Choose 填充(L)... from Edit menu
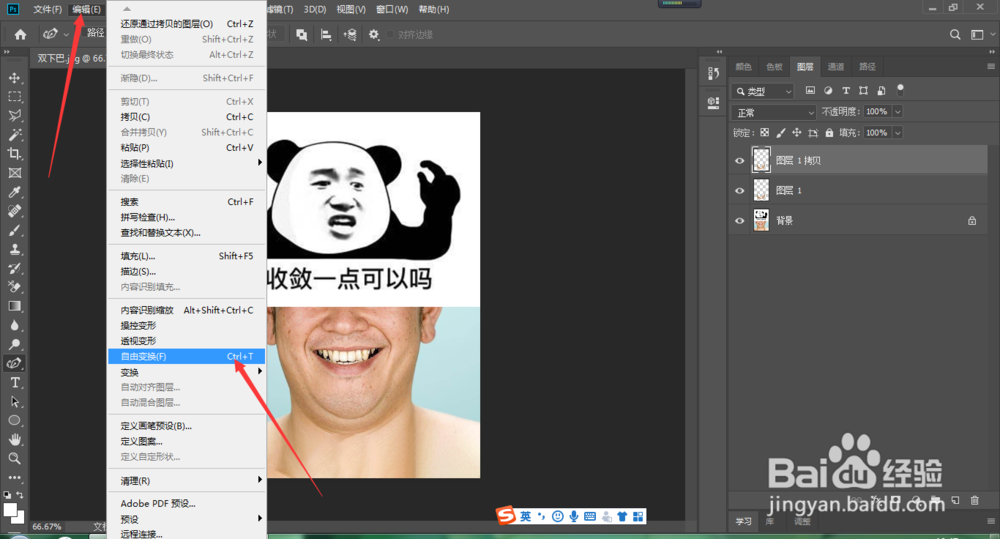The height and width of the screenshot is (539, 1000). point(186,256)
